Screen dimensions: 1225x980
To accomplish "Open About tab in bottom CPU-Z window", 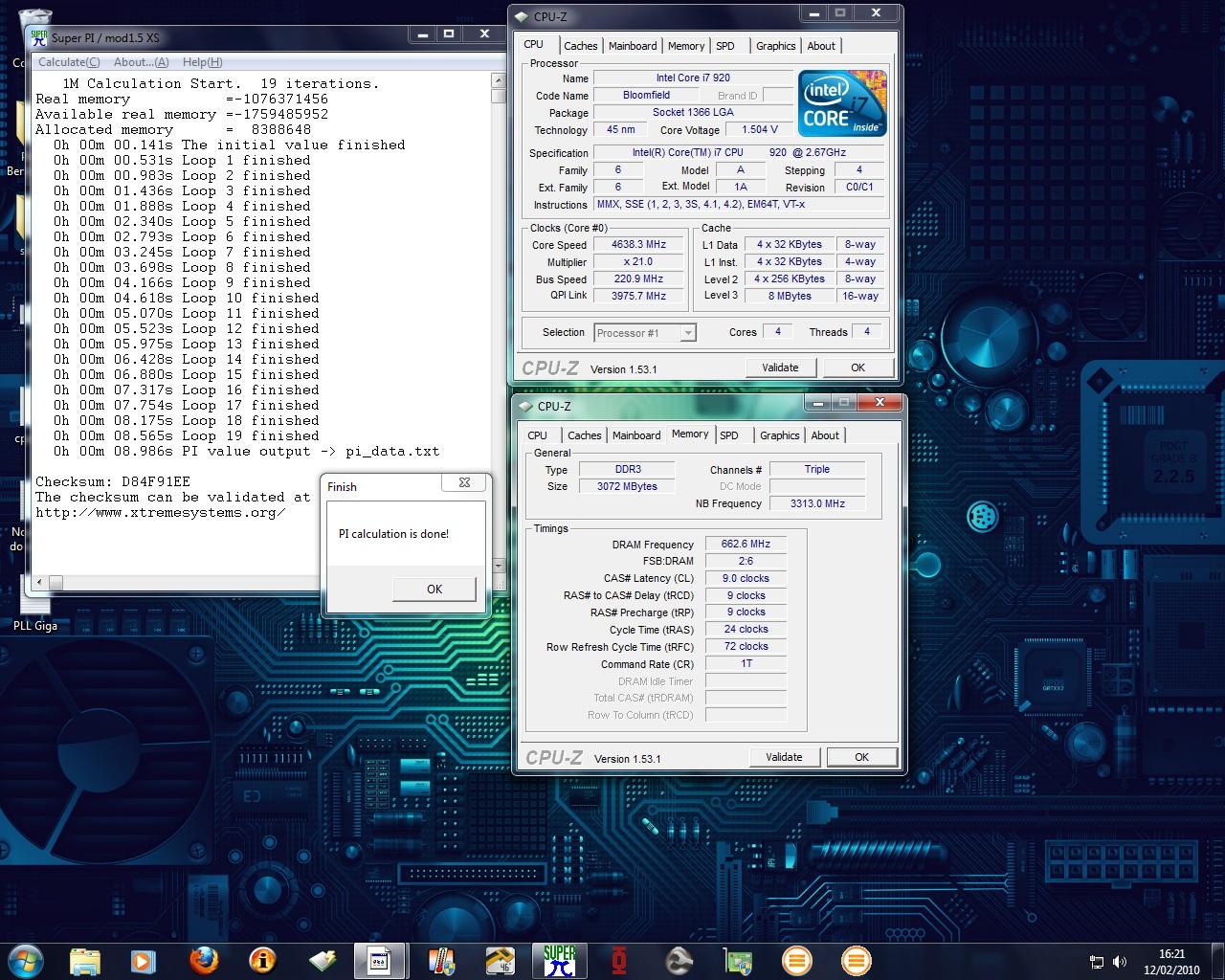I will (825, 435).
